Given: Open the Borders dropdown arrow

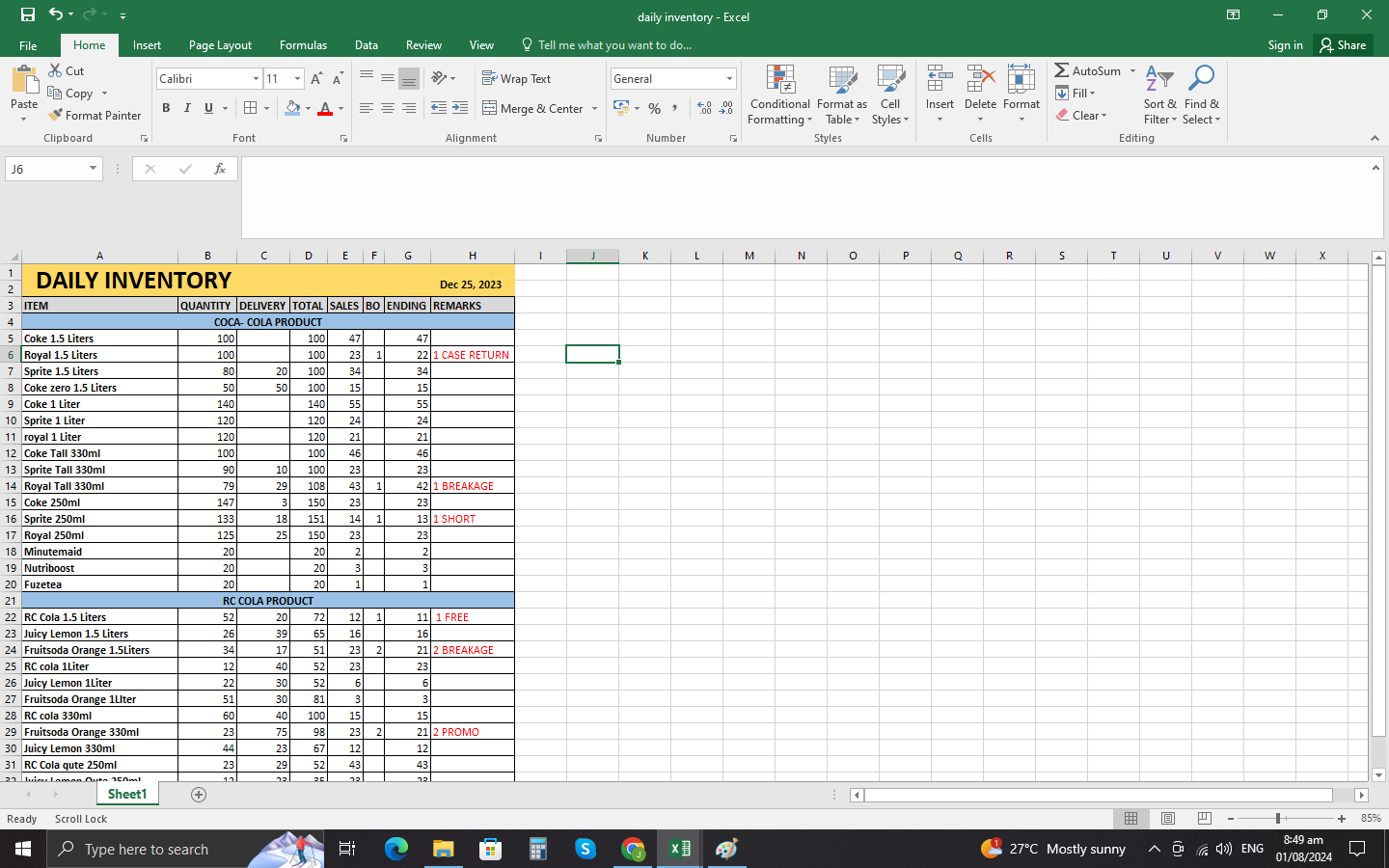Looking at the screenshot, I should point(266,108).
